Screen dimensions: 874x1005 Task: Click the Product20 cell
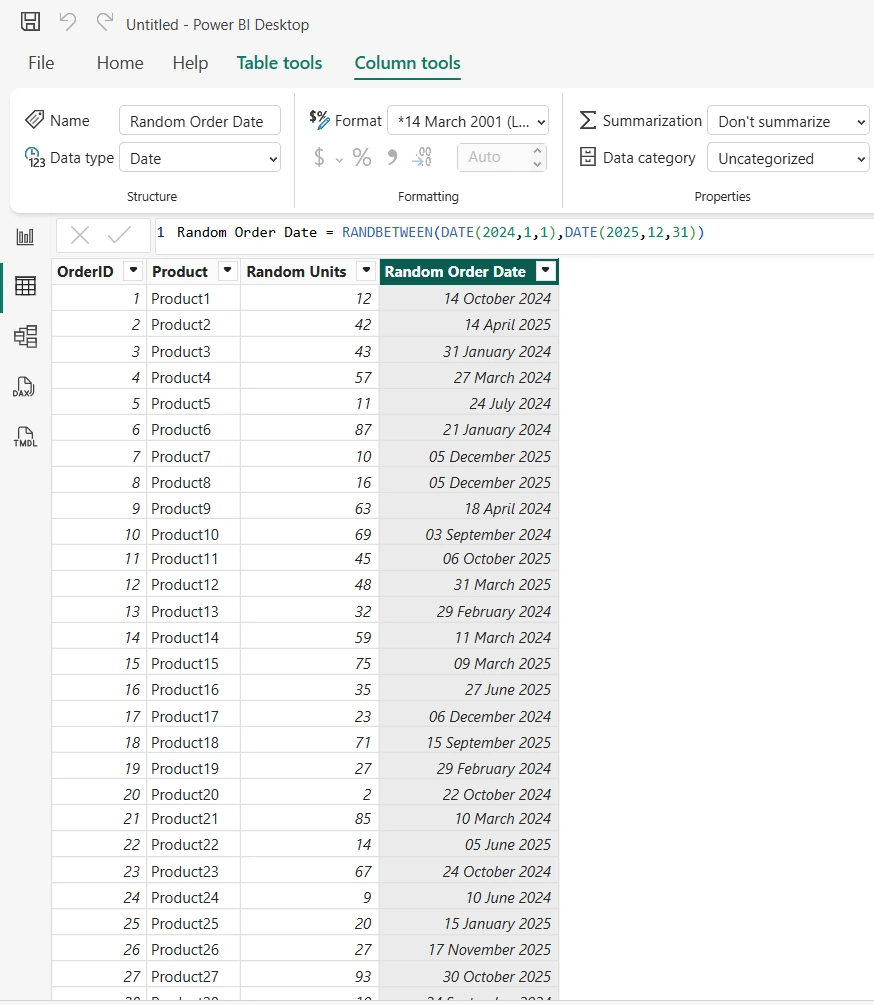tap(193, 795)
